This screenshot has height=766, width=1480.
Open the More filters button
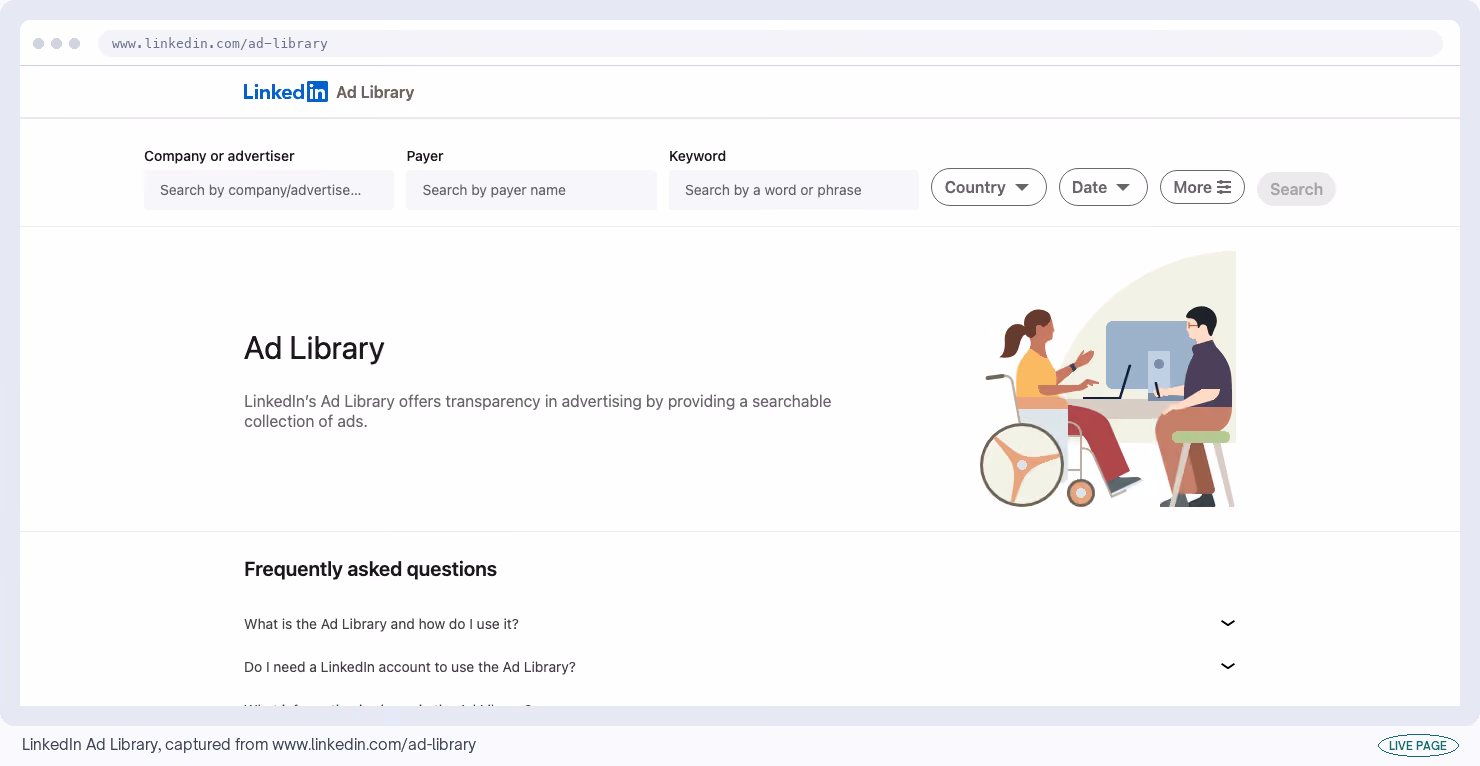click(x=1202, y=187)
